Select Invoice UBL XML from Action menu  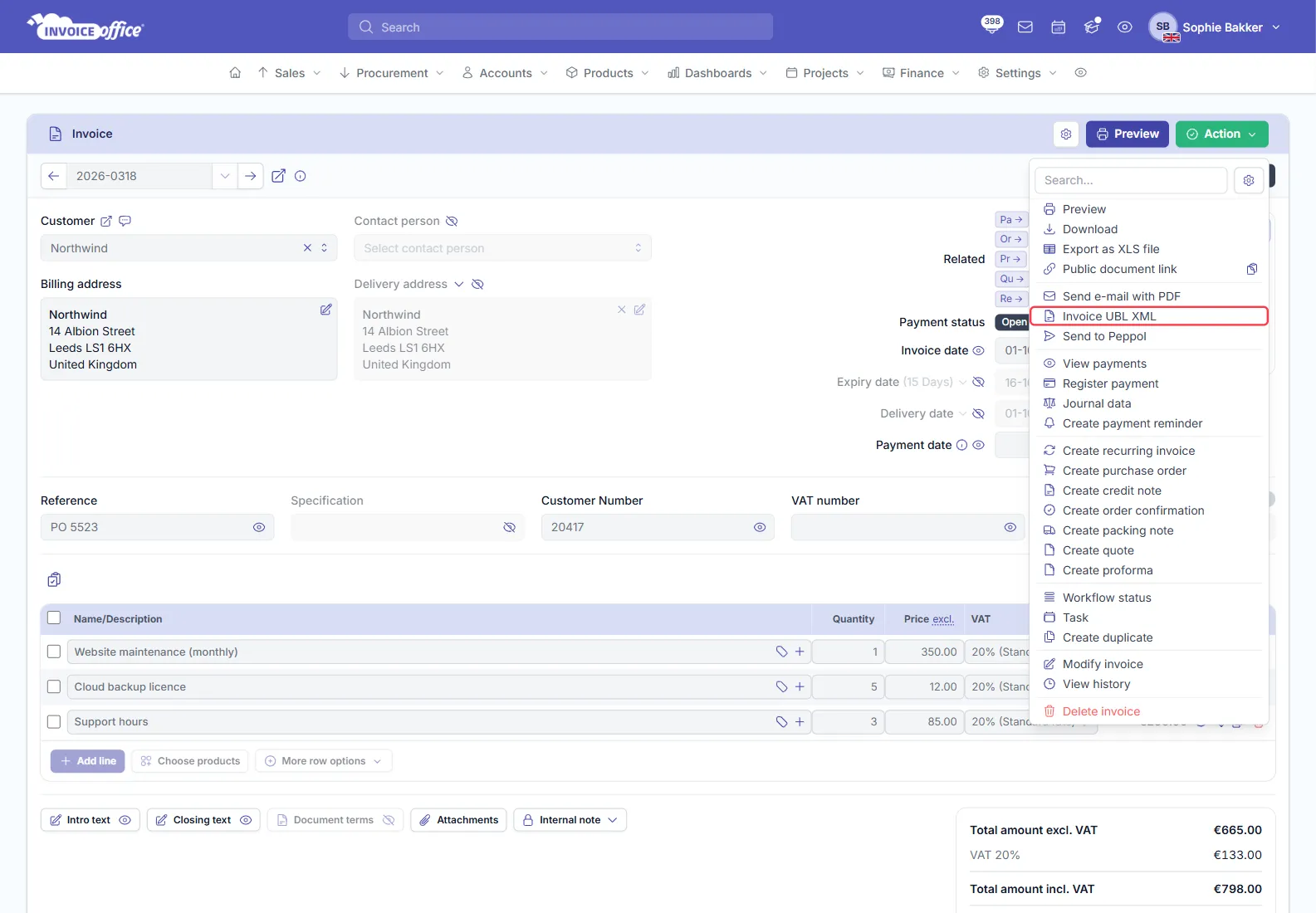point(1149,316)
